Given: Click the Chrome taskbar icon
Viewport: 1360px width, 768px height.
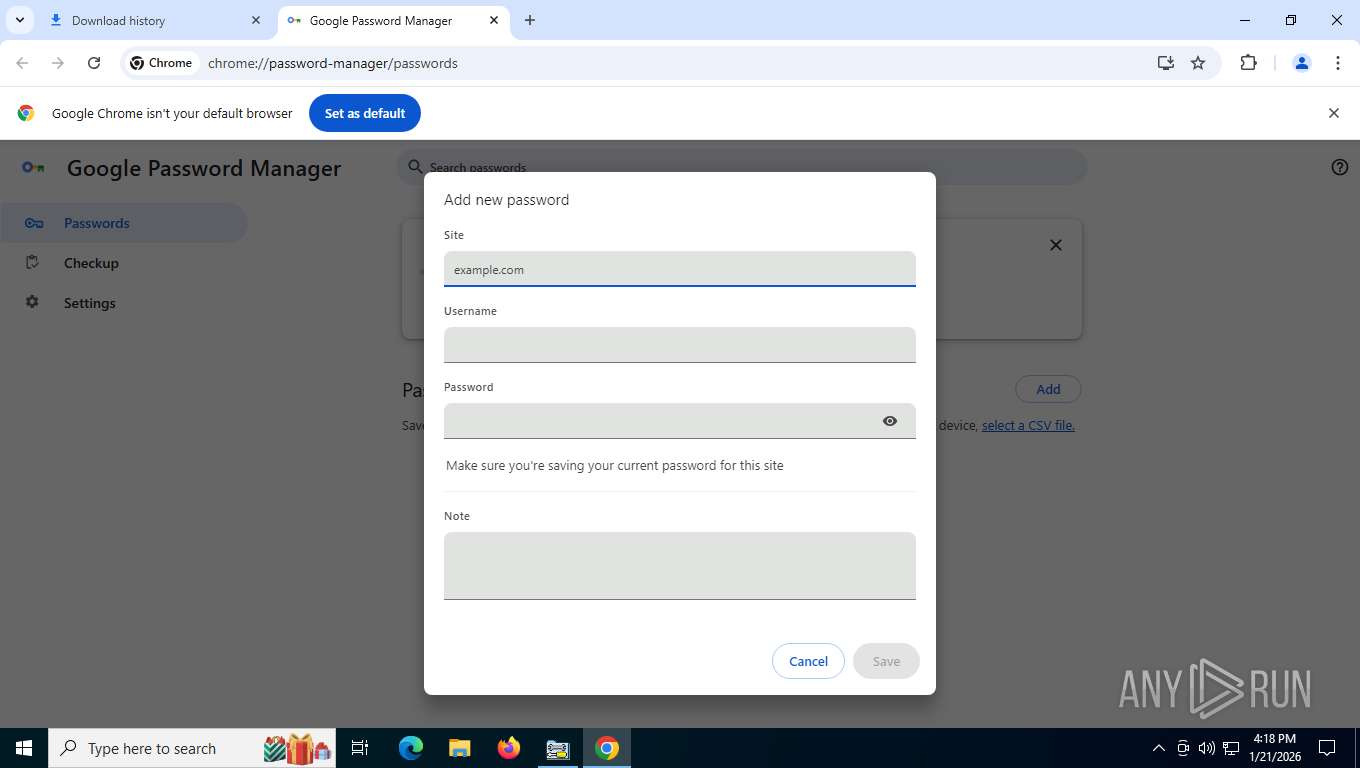Looking at the screenshot, I should (607, 748).
